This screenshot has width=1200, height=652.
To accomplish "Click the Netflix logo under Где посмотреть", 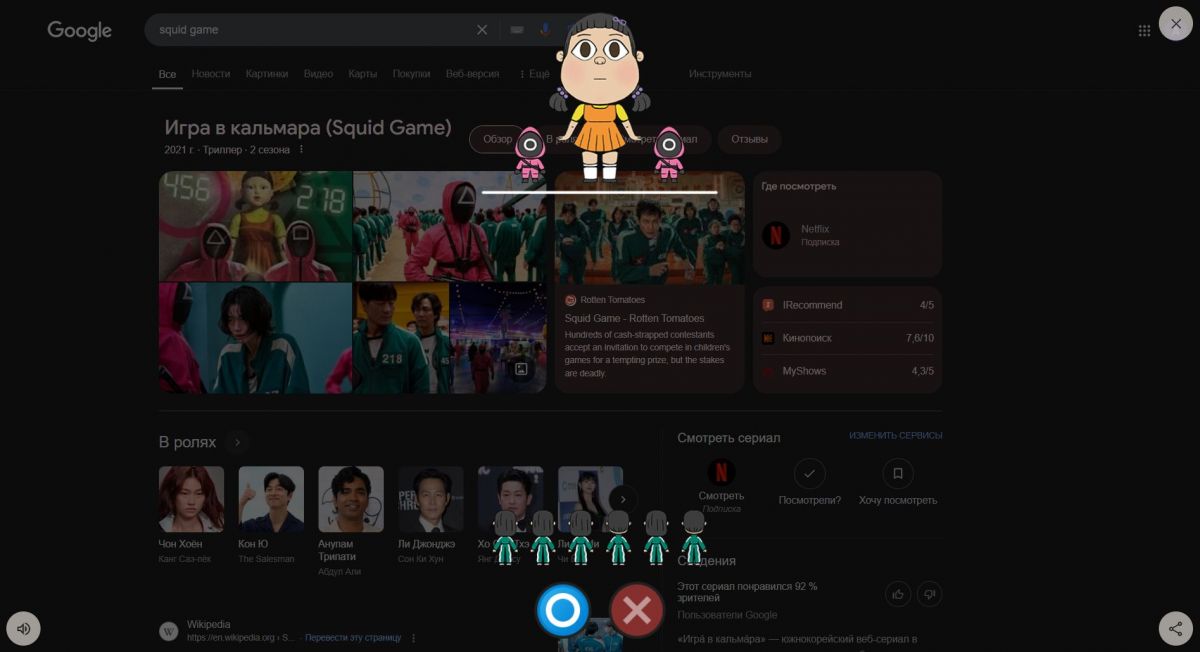I will coord(776,235).
